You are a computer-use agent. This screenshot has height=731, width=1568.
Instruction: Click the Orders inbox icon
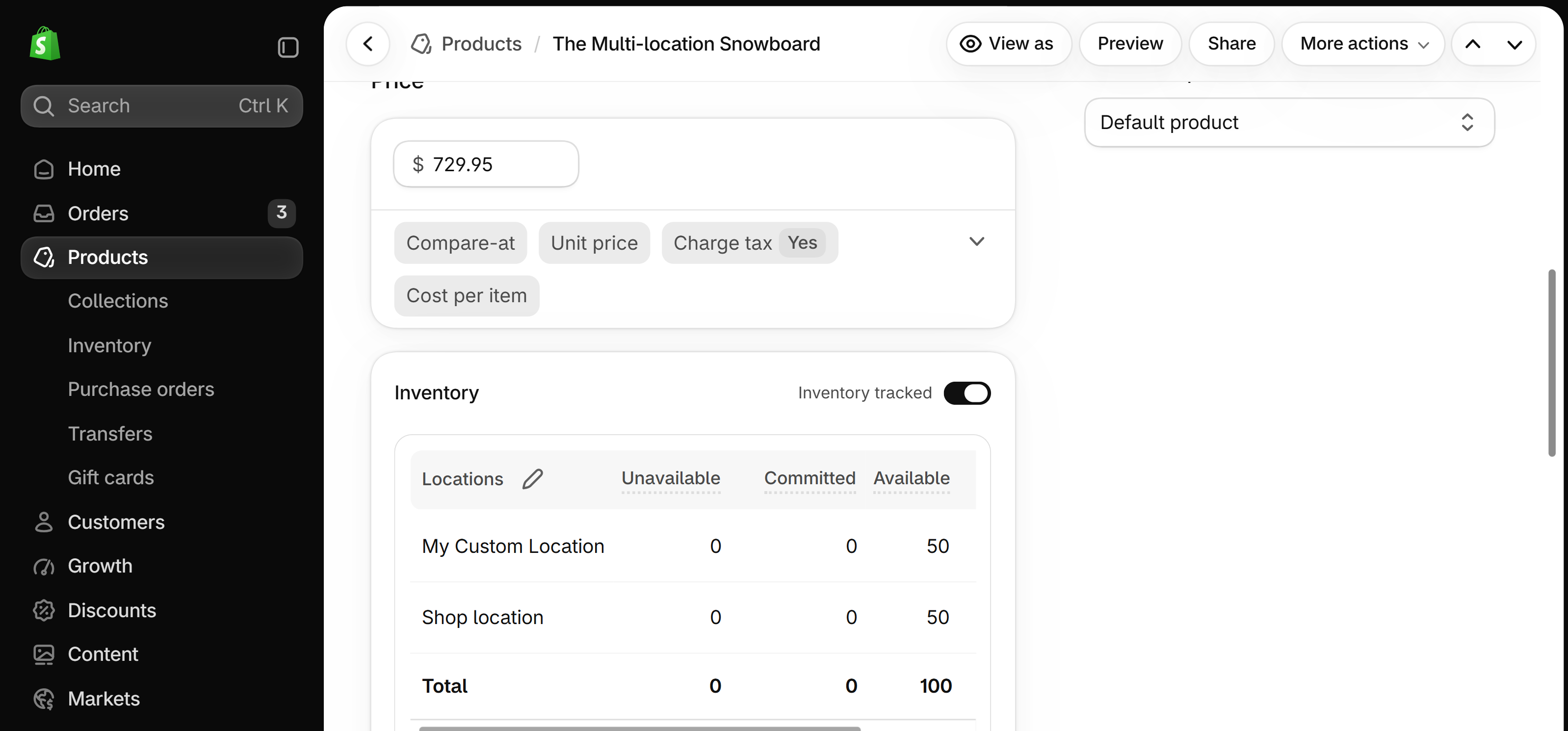click(44, 213)
